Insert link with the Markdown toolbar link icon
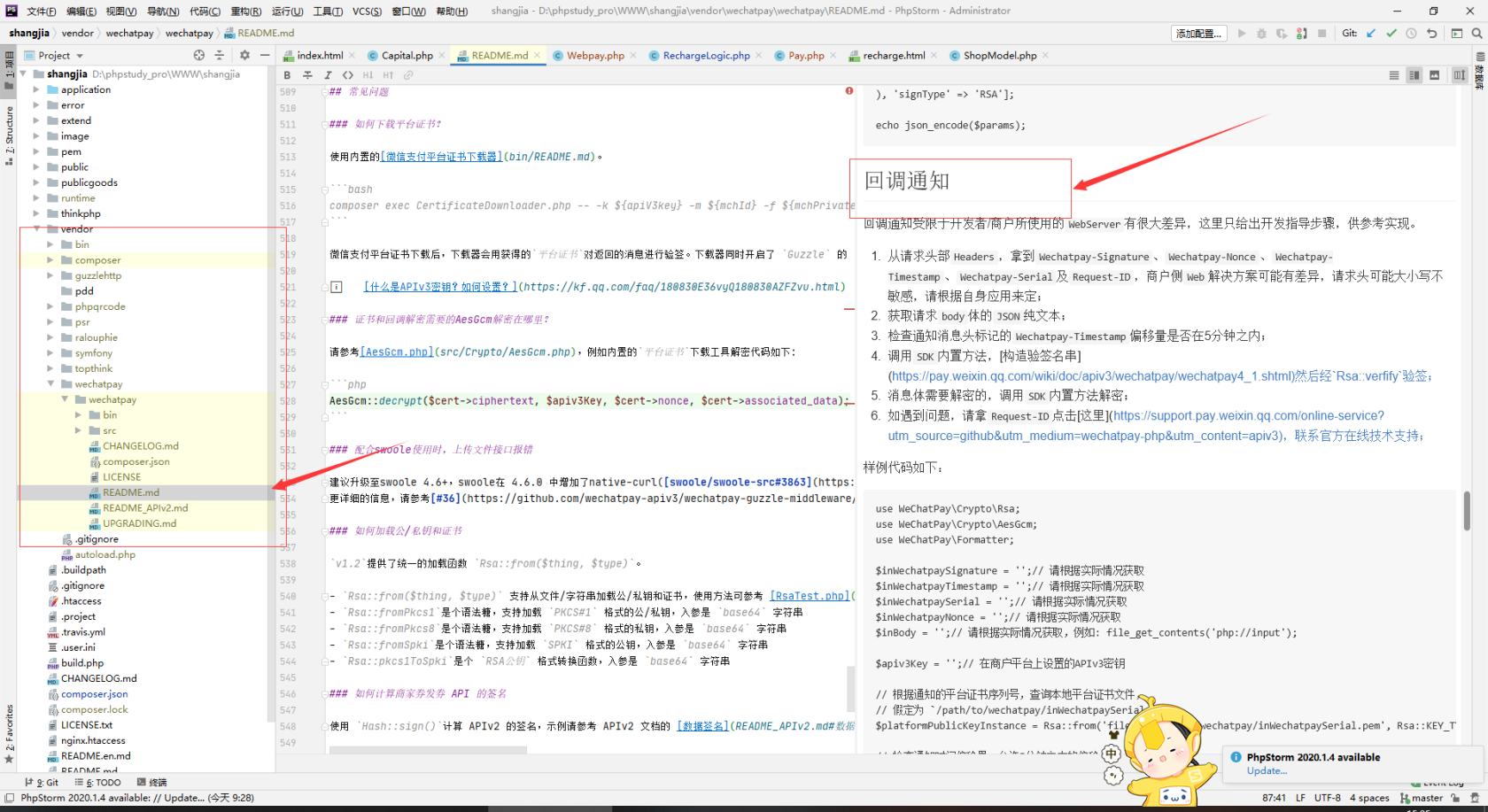Viewport: 1488px width, 812px height. click(408, 75)
